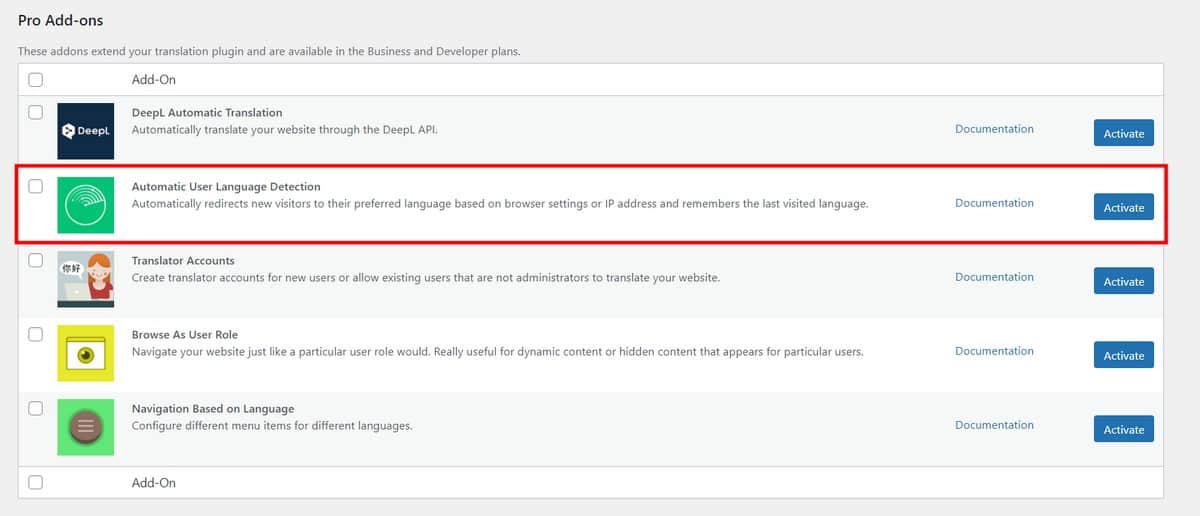1200x516 pixels.
Task: Click the green language detection radar icon
Action: pos(85,205)
